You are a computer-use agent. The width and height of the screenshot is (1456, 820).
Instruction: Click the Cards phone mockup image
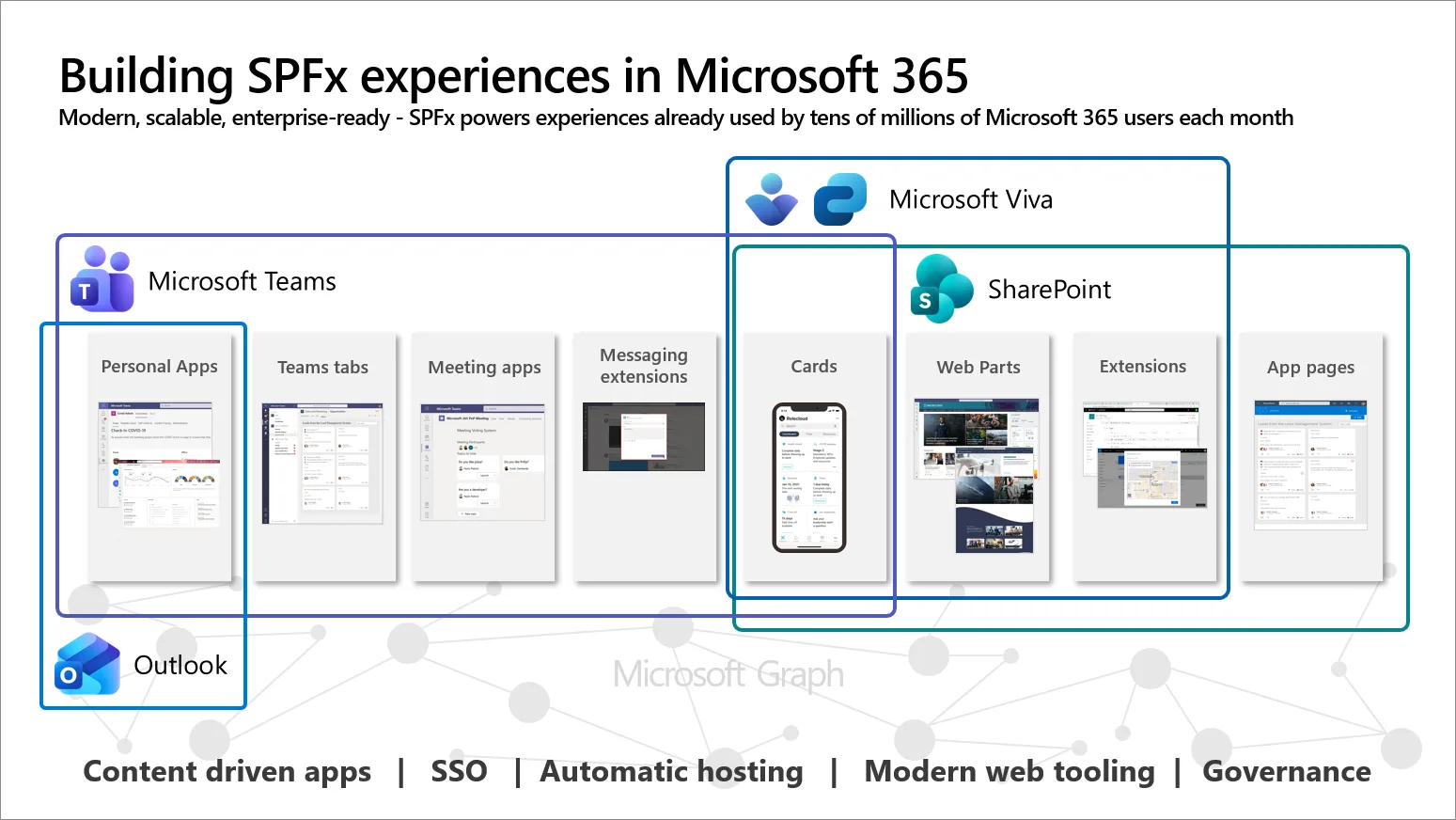809,477
